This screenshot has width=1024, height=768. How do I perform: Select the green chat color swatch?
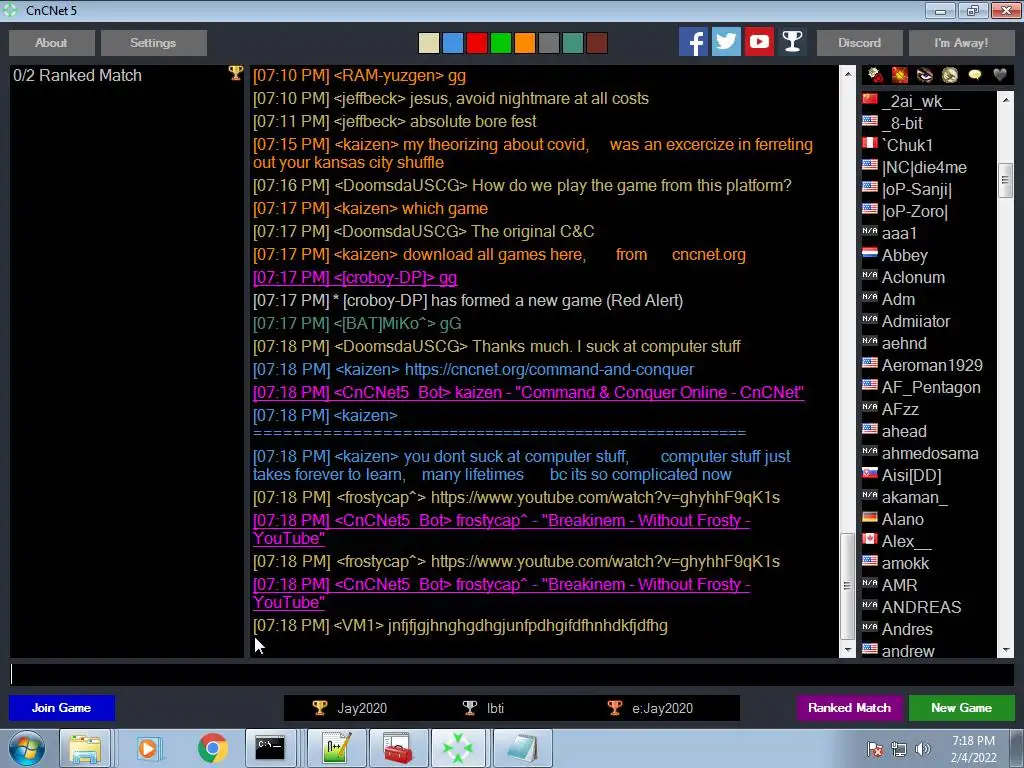(x=501, y=43)
